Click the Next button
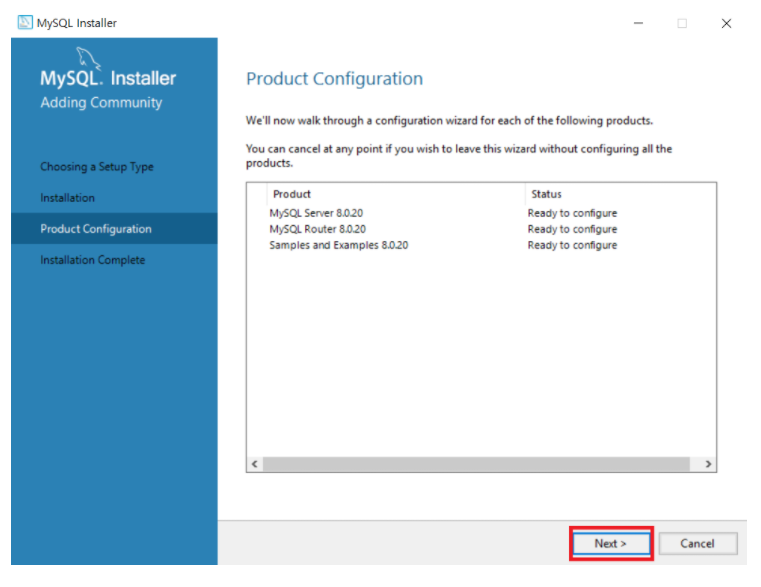The image size is (761, 587). coord(611,543)
